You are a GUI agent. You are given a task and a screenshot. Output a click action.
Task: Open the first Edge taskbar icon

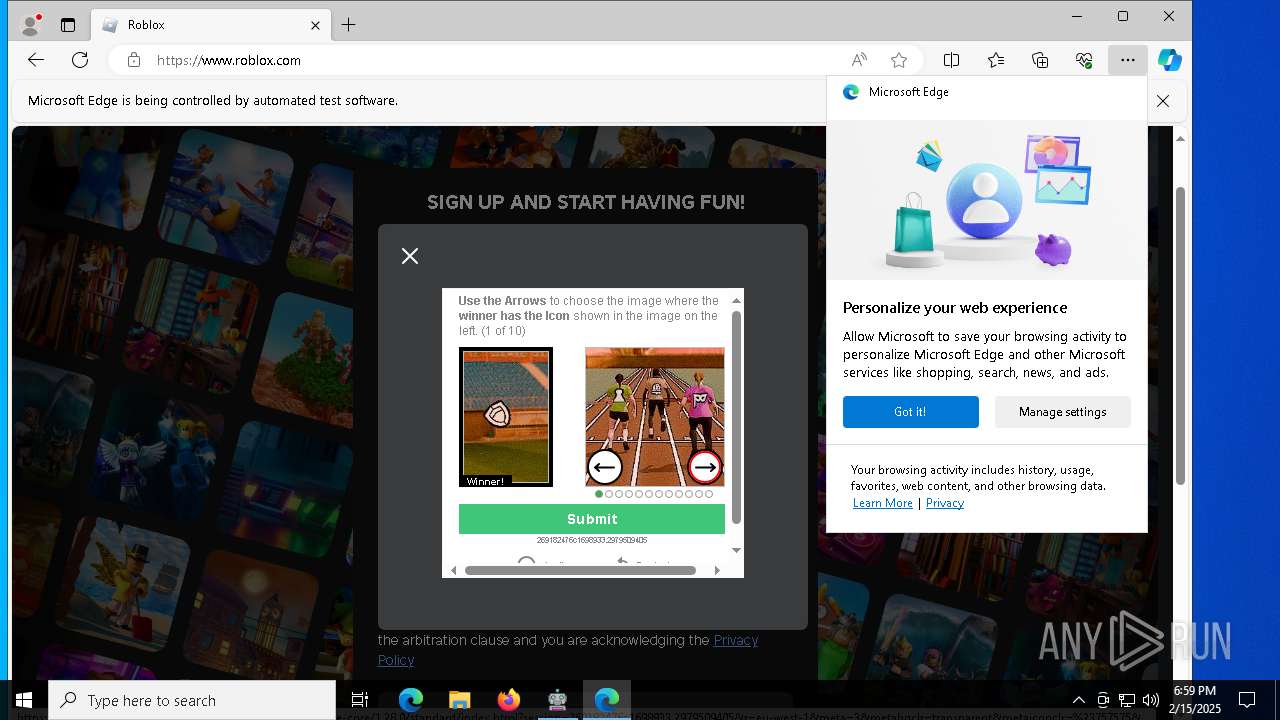click(x=411, y=700)
